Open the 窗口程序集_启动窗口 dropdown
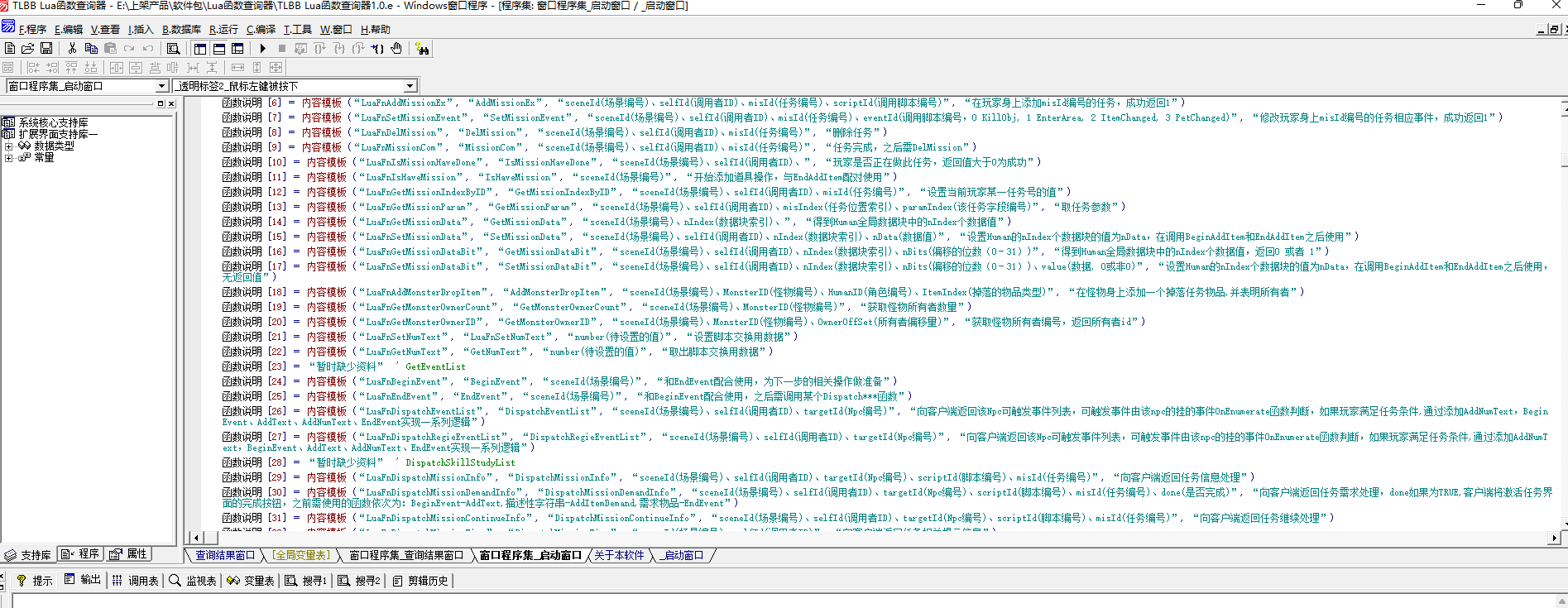Screen dimensions: 1568x608 tap(162, 86)
